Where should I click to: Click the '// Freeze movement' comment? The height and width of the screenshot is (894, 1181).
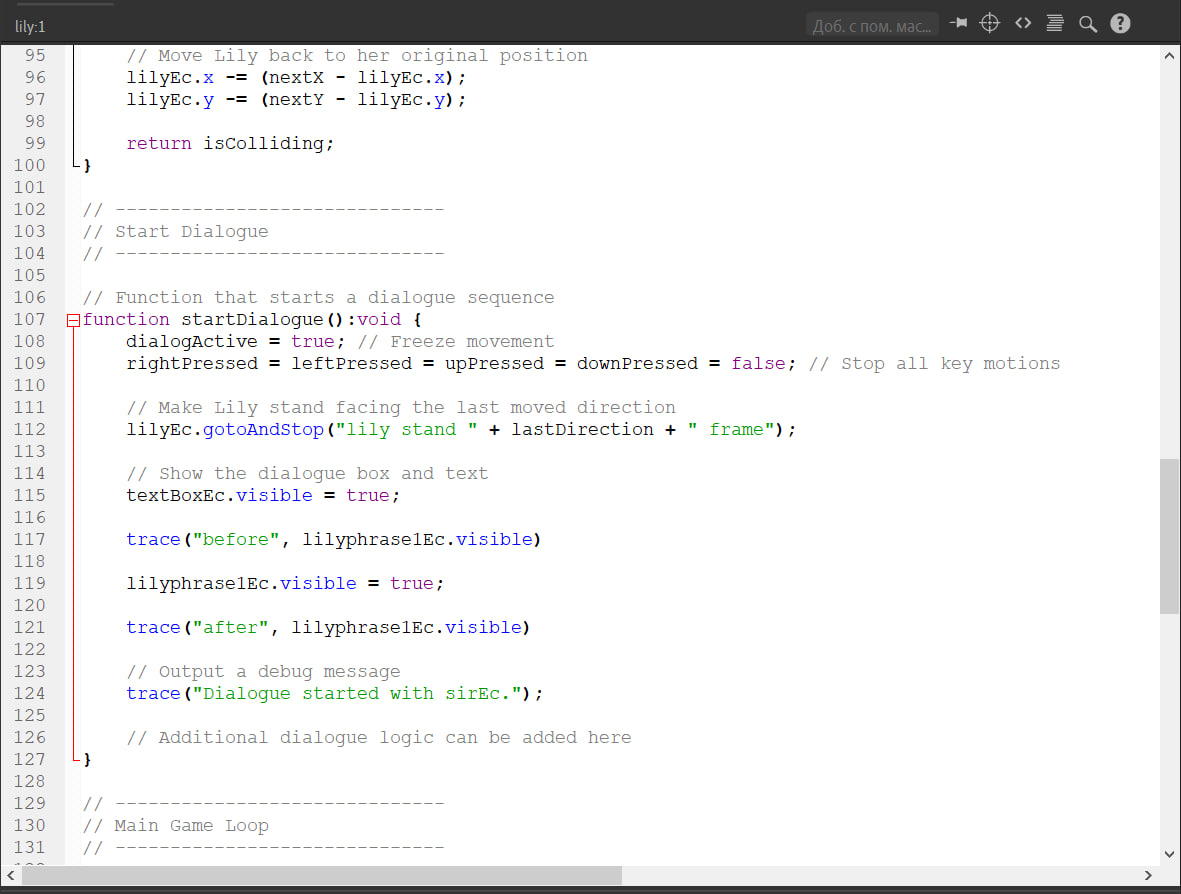pyautogui.click(x=456, y=341)
